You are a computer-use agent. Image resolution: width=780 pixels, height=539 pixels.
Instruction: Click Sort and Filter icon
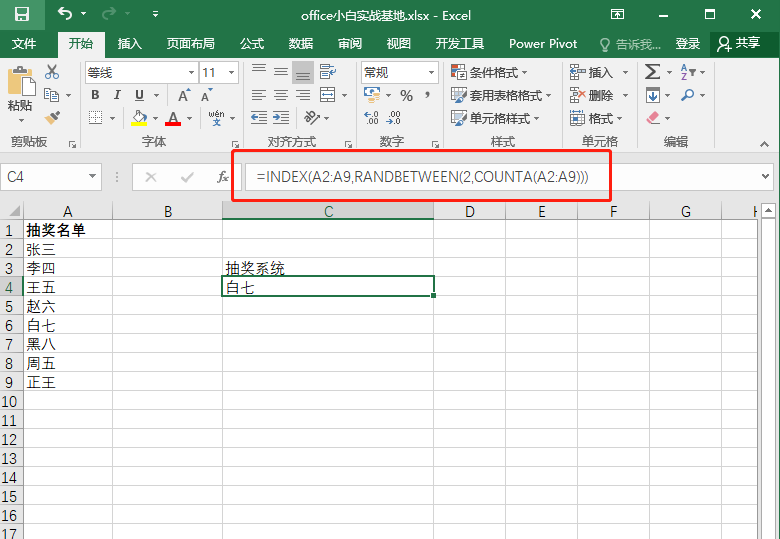(x=688, y=72)
